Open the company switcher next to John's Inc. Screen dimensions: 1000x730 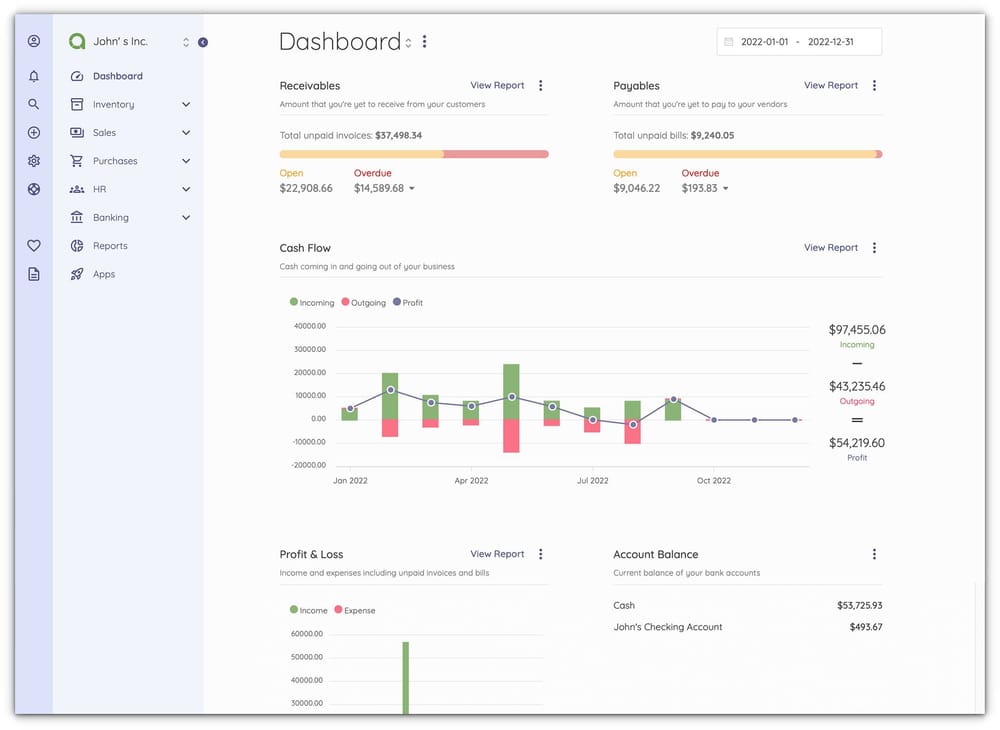click(185, 41)
